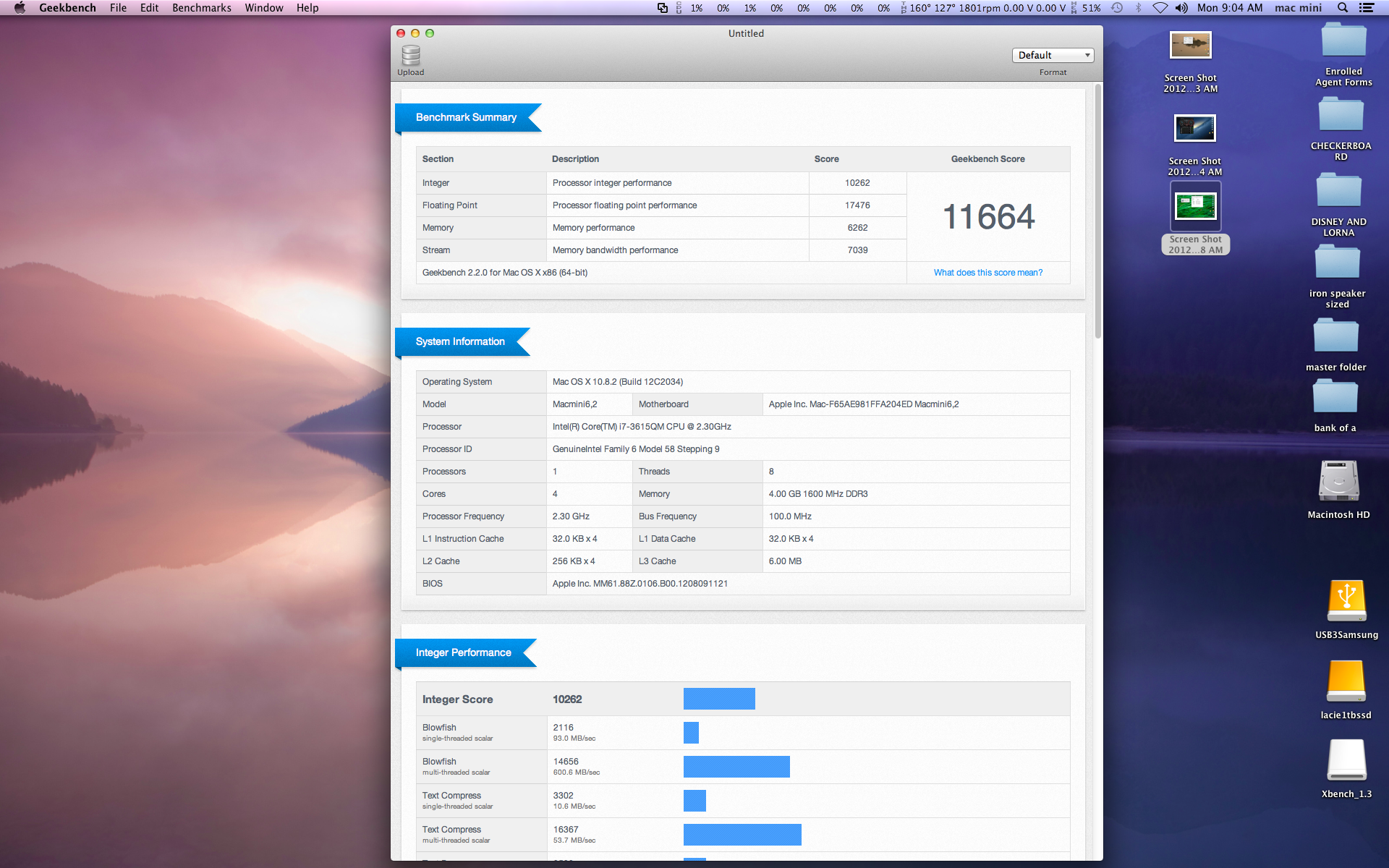Click Blowfish single-threaded score 2116

[x=563, y=728]
